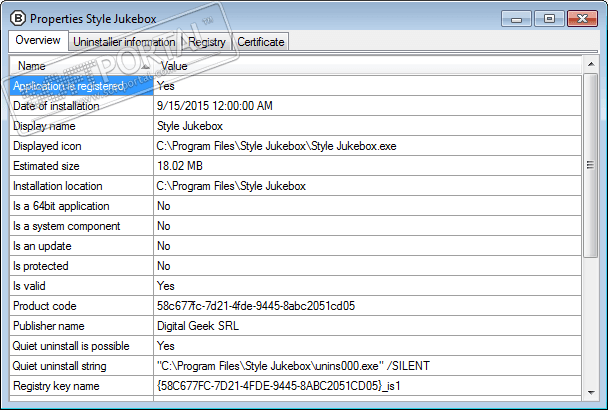The height and width of the screenshot is (410, 608).
Task: Maximize the Properties Style Jukebox window
Action: [x=549, y=19]
